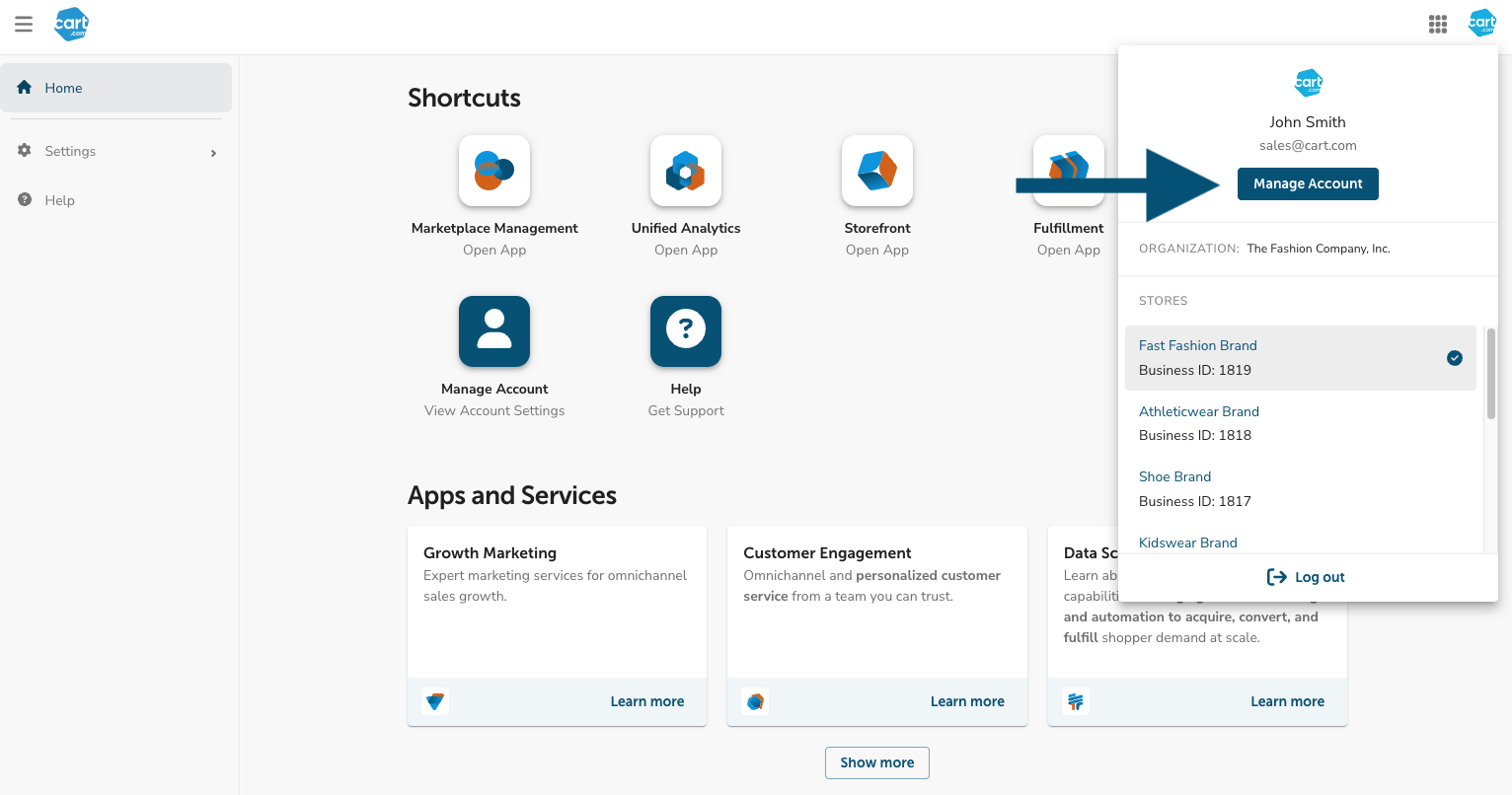Click the Manage Account shortcut icon
1512x795 pixels.
(494, 331)
